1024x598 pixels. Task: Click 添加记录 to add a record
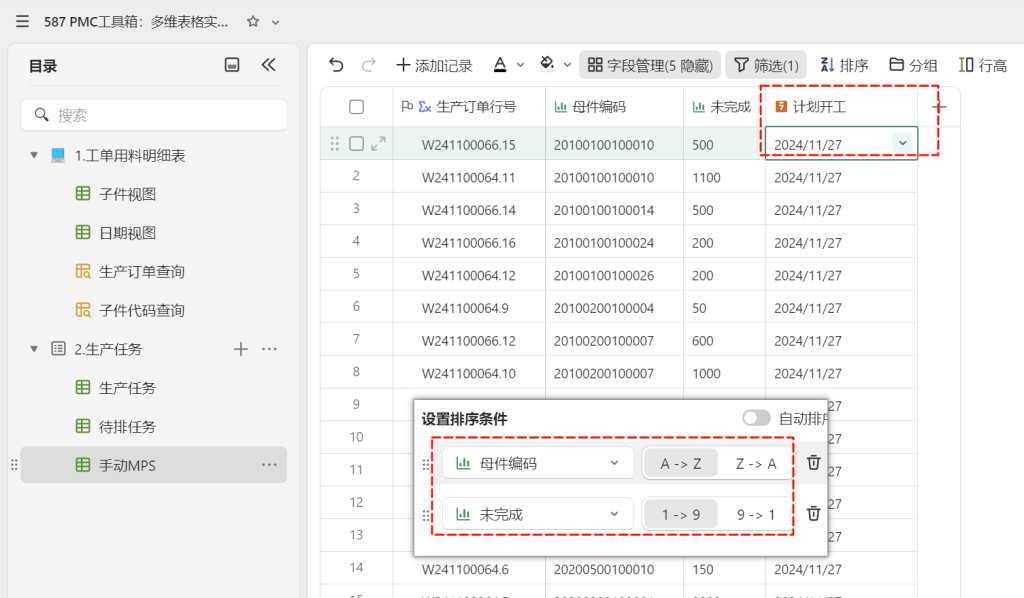point(434,65)
